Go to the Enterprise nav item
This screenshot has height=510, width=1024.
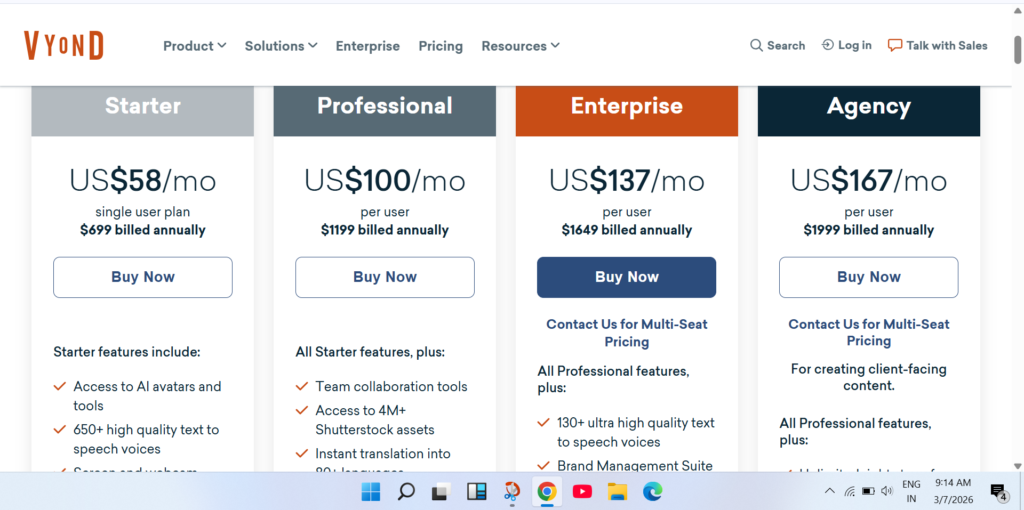[x=367, y=46]
